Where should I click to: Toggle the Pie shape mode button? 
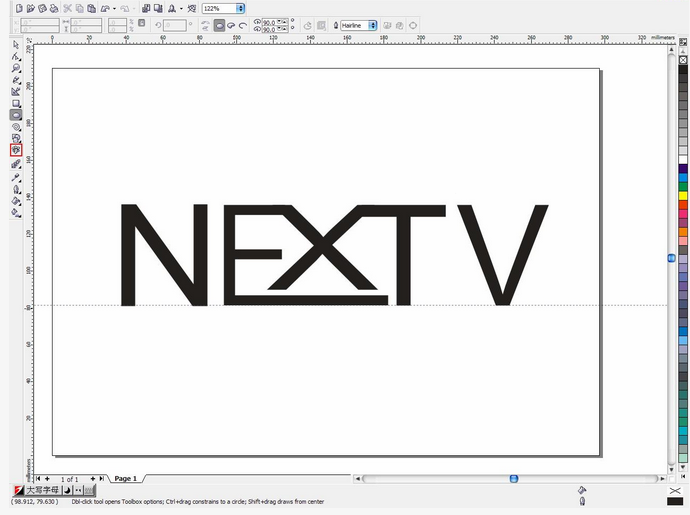click(x=231, y=26)
